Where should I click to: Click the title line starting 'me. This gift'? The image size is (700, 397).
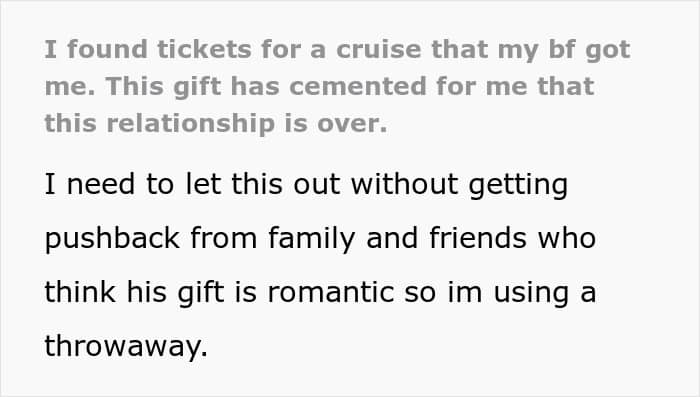point(320,86)
